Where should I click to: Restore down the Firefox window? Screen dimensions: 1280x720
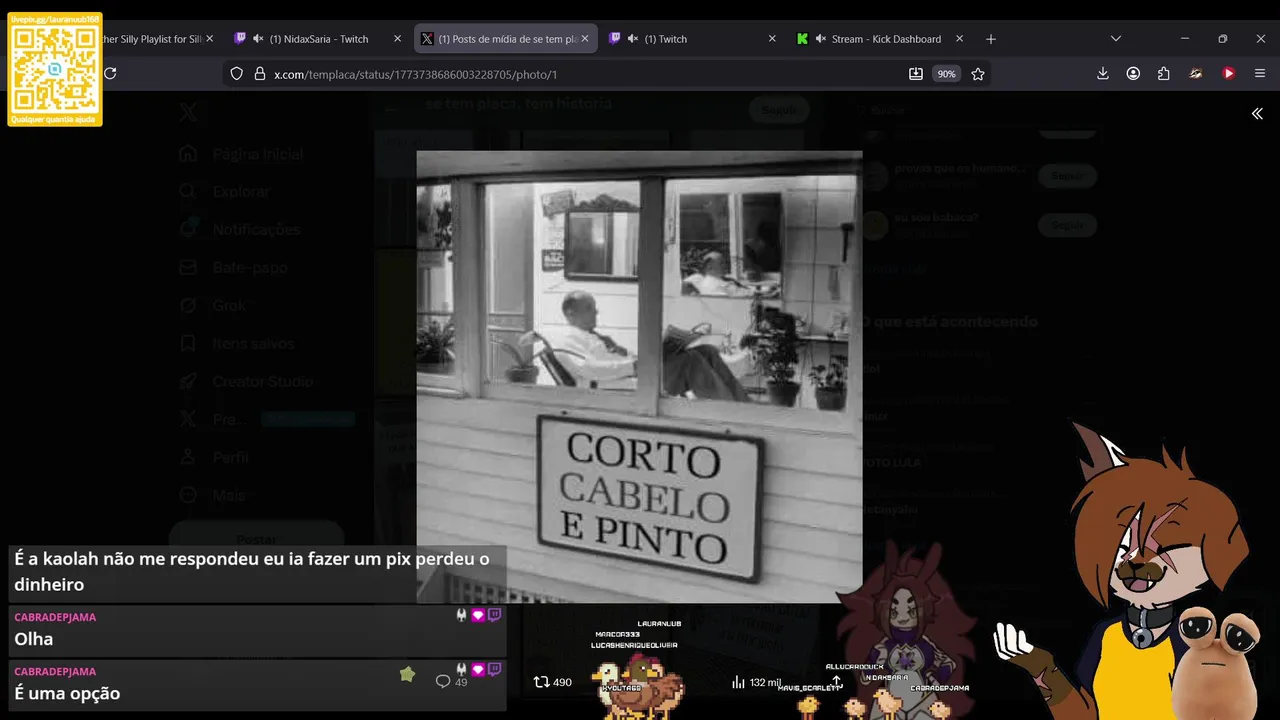(x=1222, y=39)
